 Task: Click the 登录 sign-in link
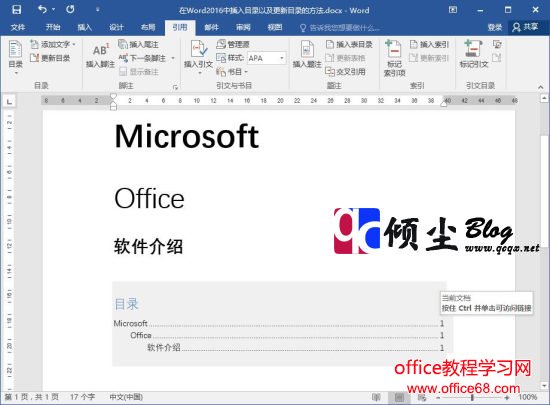495,27
